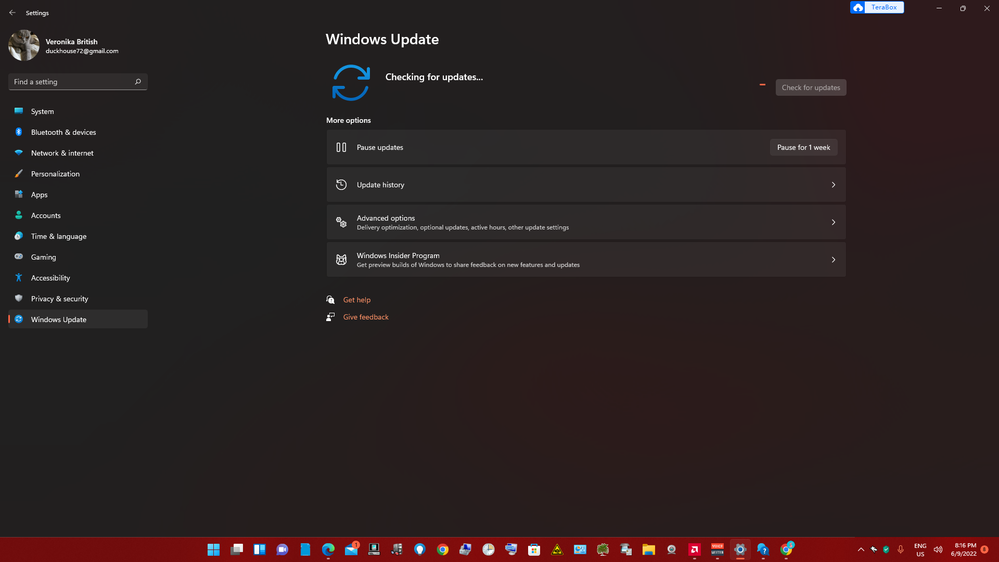The image size is (999, 562).
Task: Open Network & internet settings
Action: pos(78,153)
